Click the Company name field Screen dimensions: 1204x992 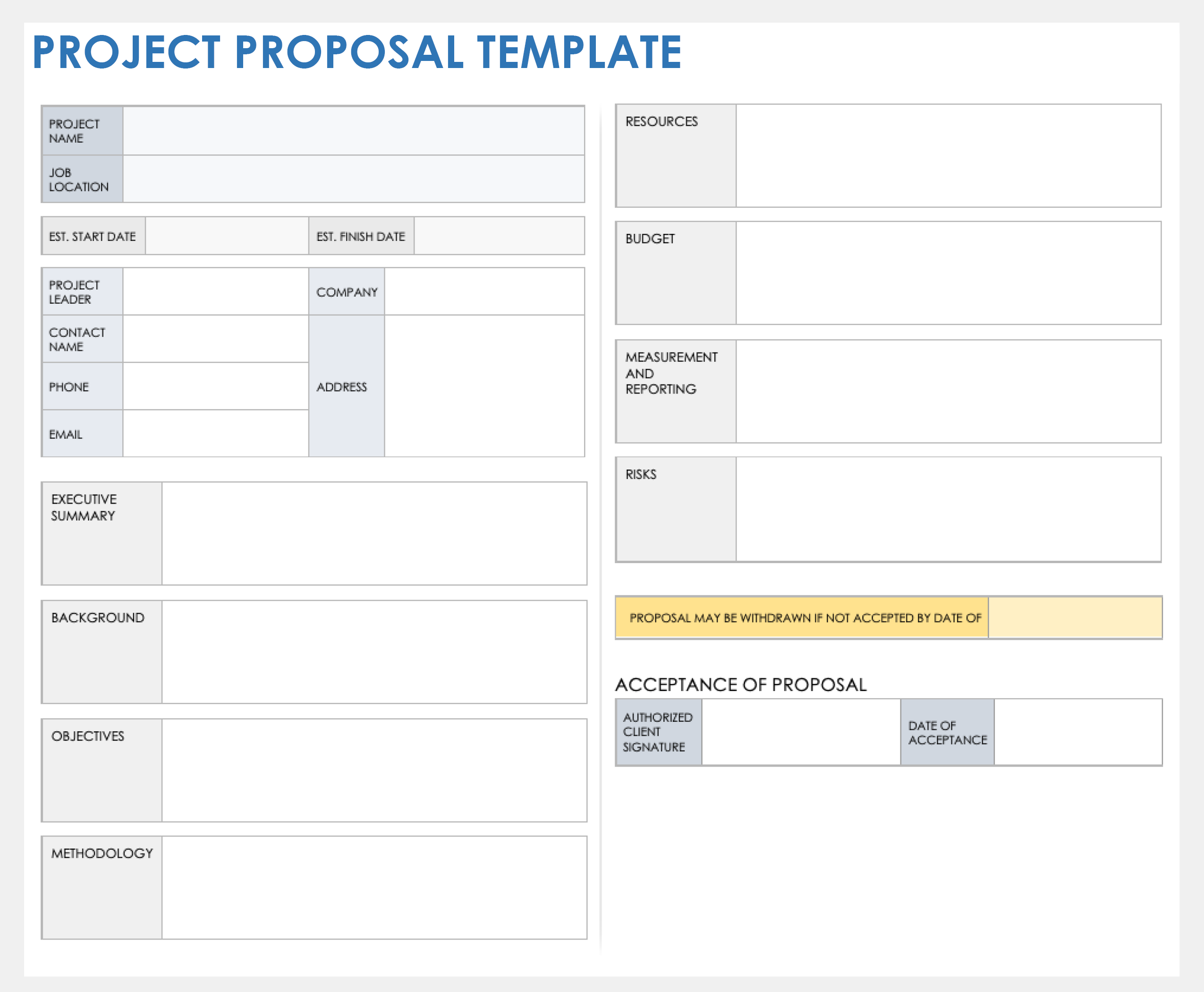point(484,291)
